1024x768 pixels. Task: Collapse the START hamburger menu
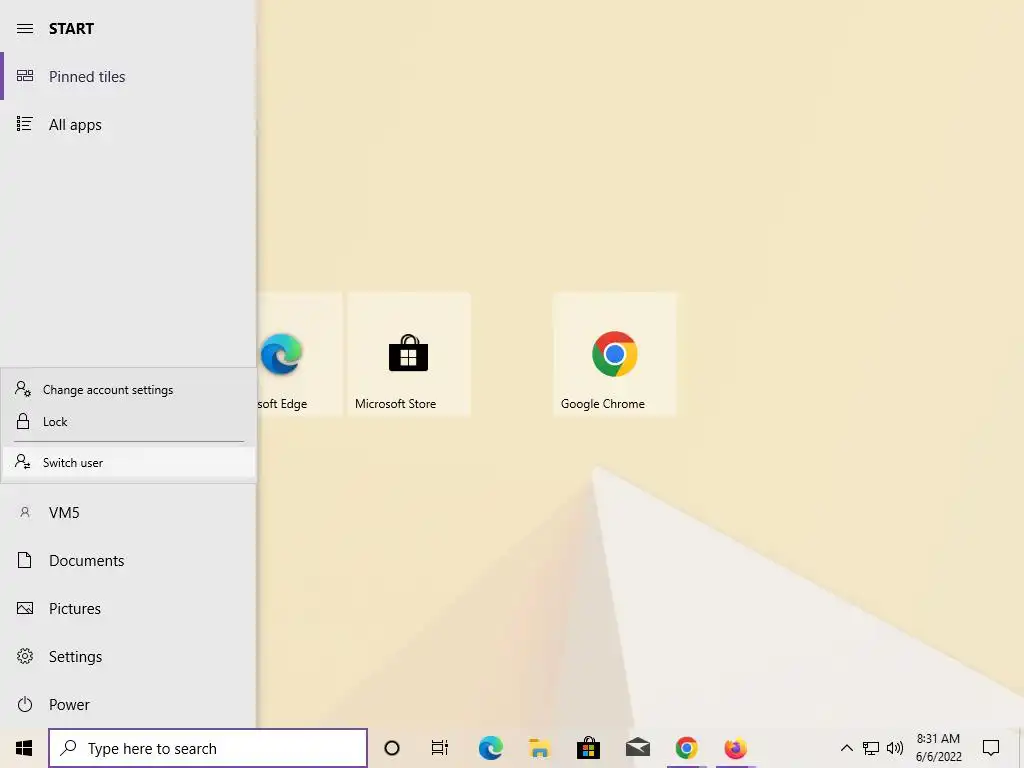(x=25, y=29)
